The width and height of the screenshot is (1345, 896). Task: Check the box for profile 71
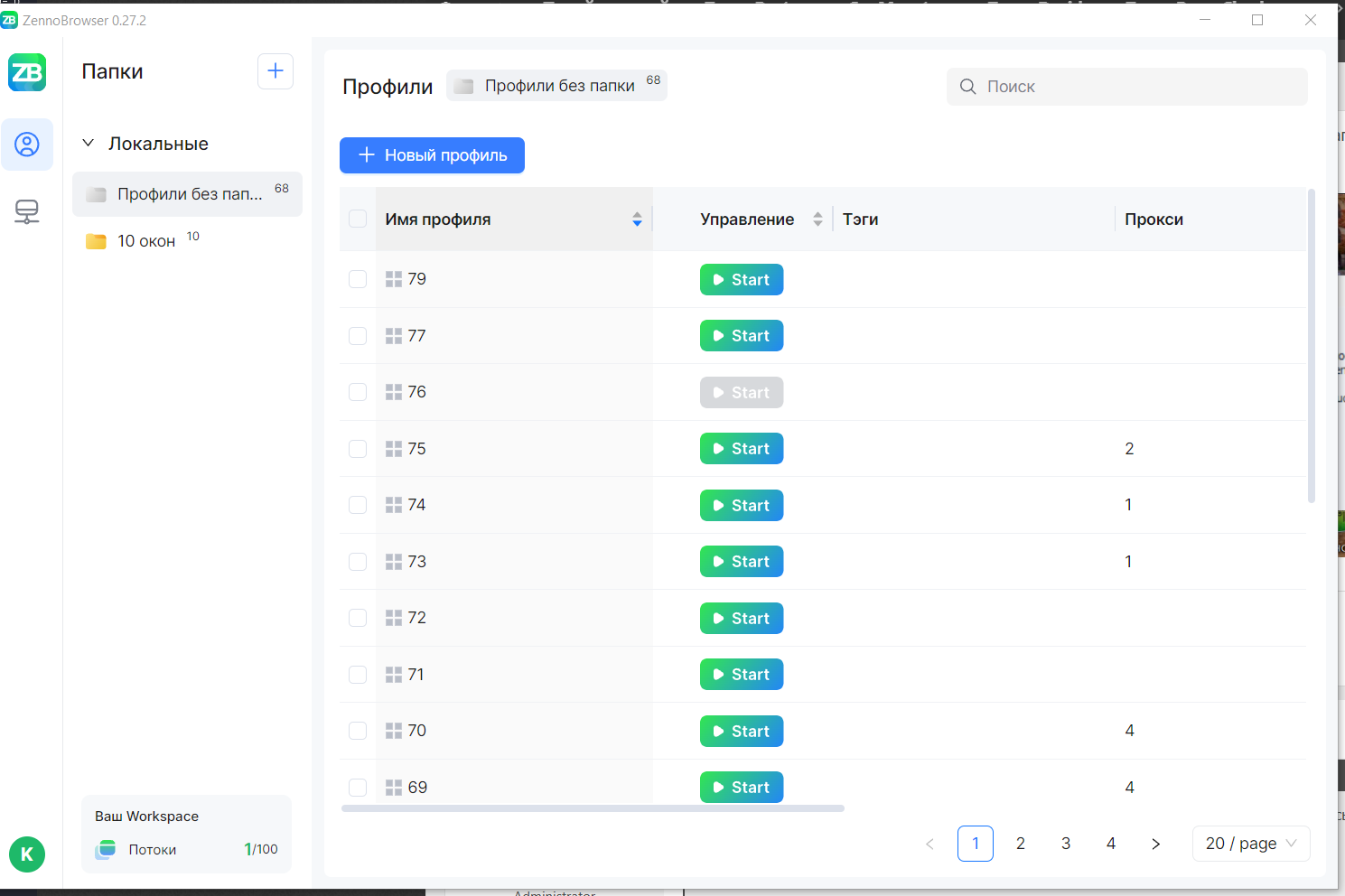(x=358, y=675)
